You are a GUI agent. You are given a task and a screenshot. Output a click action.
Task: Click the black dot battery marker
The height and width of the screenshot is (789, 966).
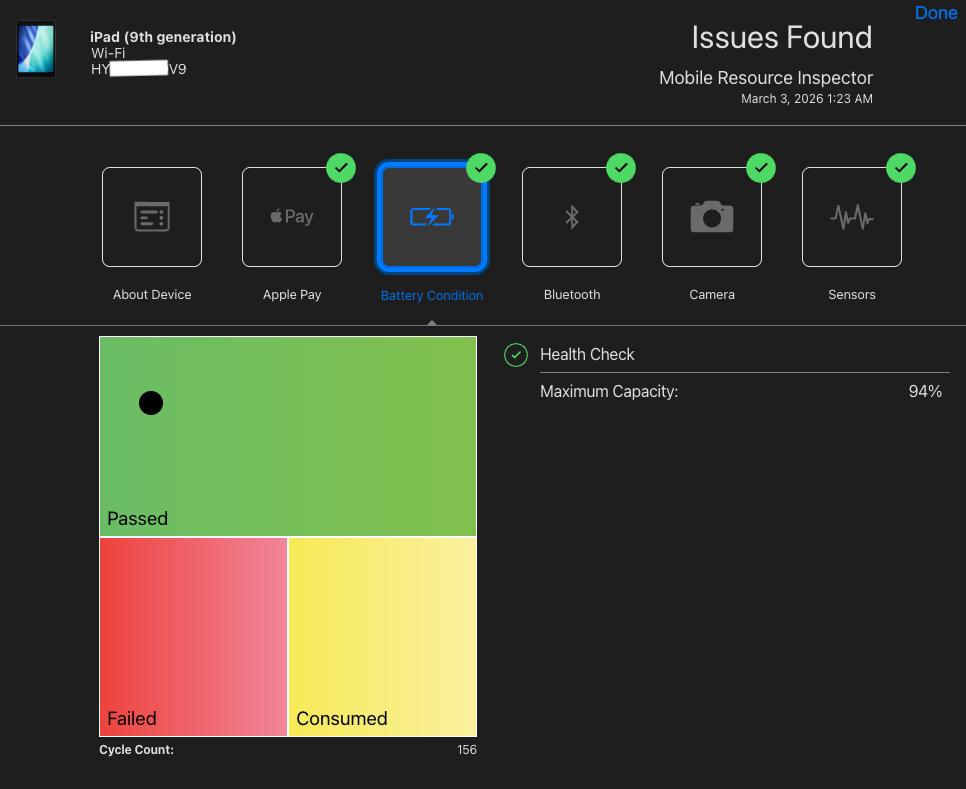(151, 403)
